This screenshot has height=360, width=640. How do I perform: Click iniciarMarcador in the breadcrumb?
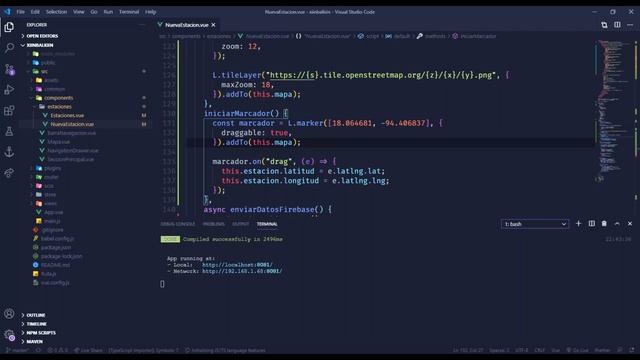click(478, 36)
